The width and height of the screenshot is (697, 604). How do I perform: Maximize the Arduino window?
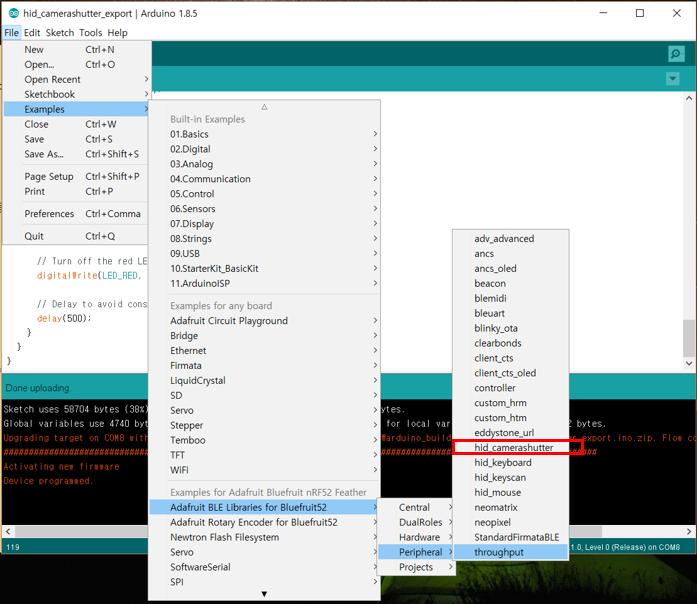coord(640,13)
